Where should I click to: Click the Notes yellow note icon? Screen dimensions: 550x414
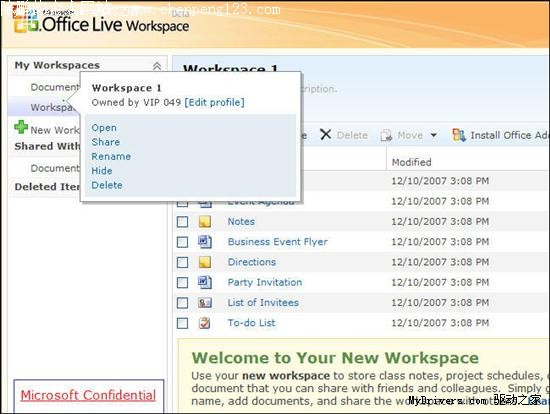pyautogui.click(x=205, y=221)
